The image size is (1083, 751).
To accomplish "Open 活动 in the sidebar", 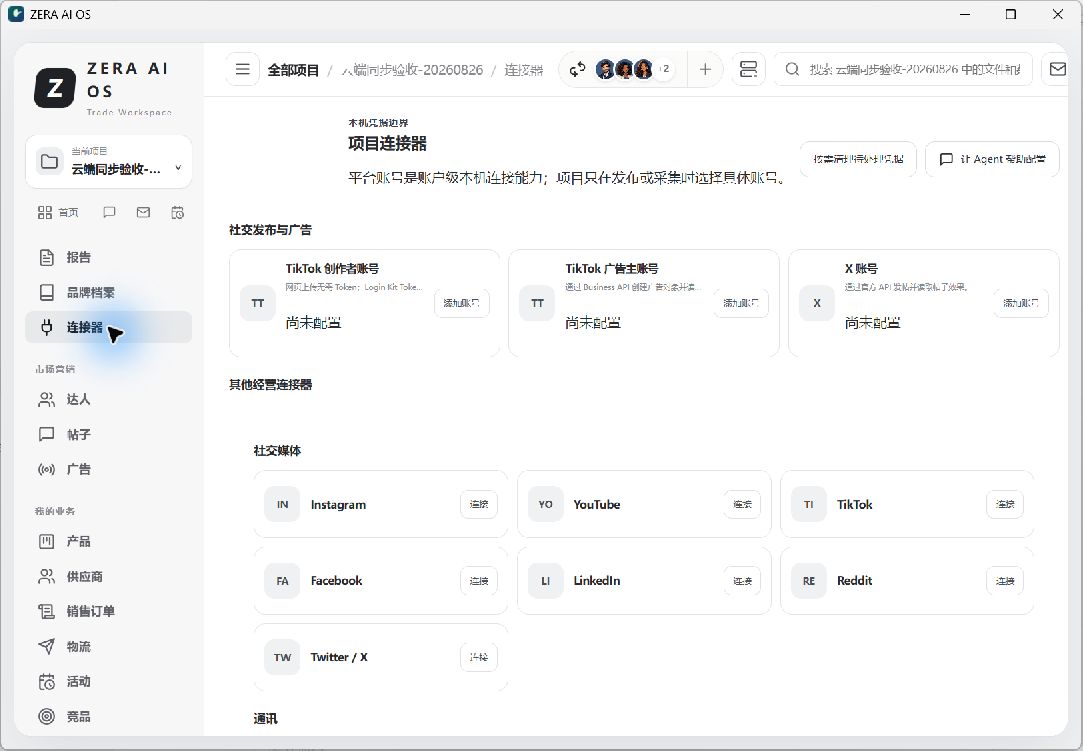I will [108, 681].
